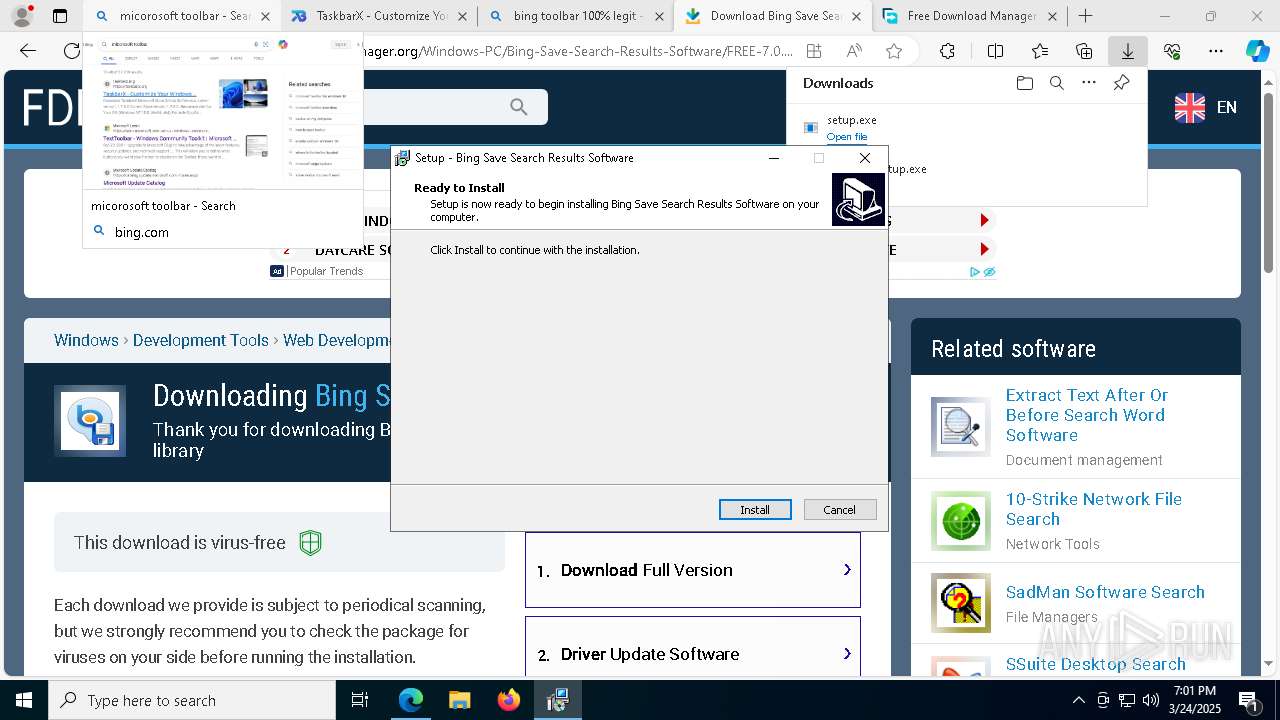The image size is (1280, 720).
Task: Open the Extensions puzzle icon
Action: click(947, 51)
